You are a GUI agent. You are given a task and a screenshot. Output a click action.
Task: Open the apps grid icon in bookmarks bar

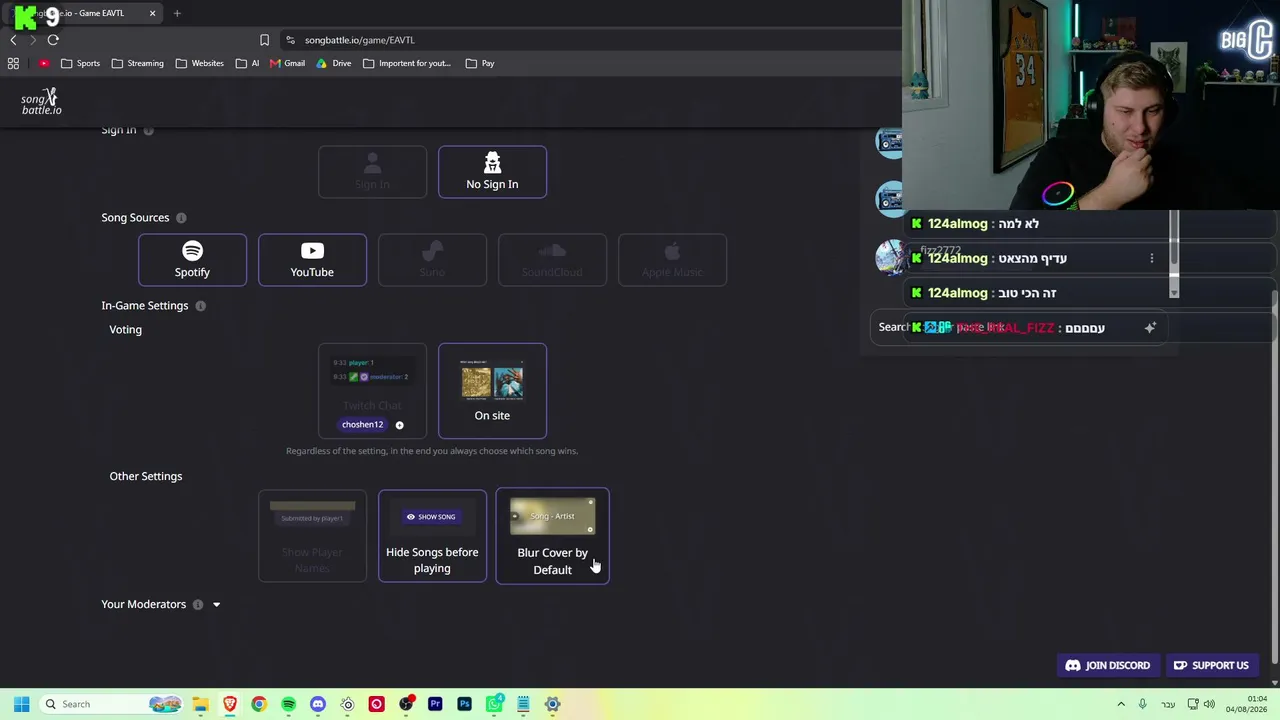pyautogui.click(x=13, y=63)
